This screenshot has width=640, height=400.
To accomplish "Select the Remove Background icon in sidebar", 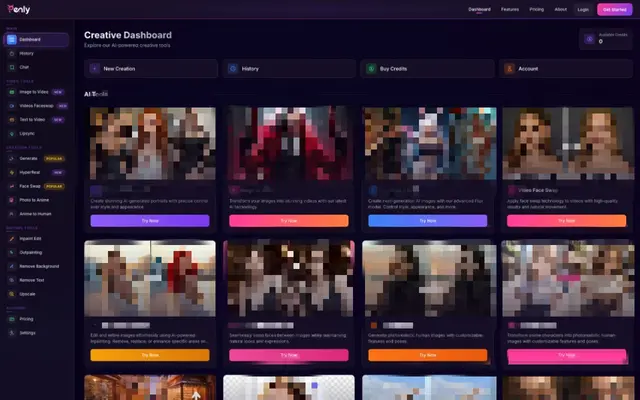I will coord(11,266).
